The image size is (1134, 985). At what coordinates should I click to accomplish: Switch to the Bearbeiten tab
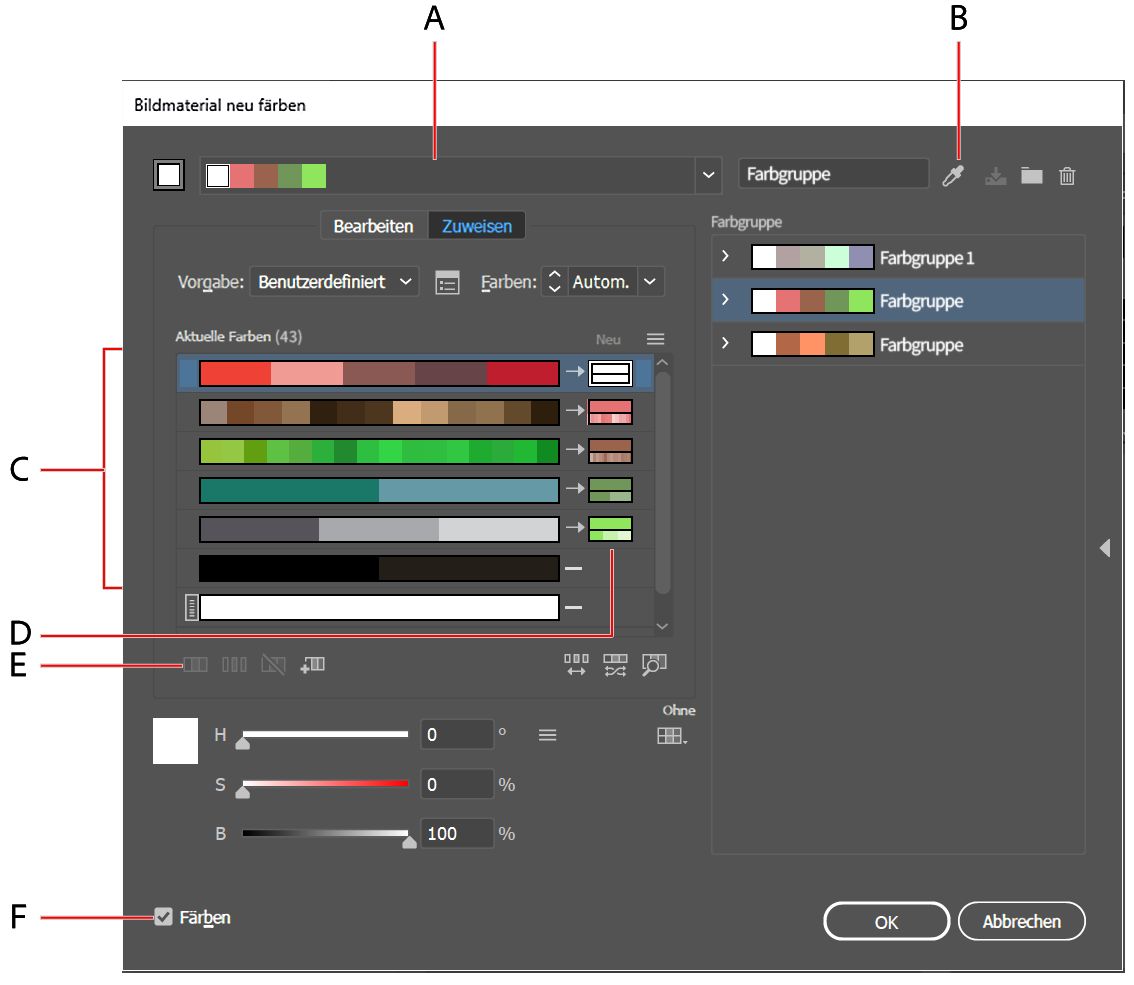click(x=373, y=226)
